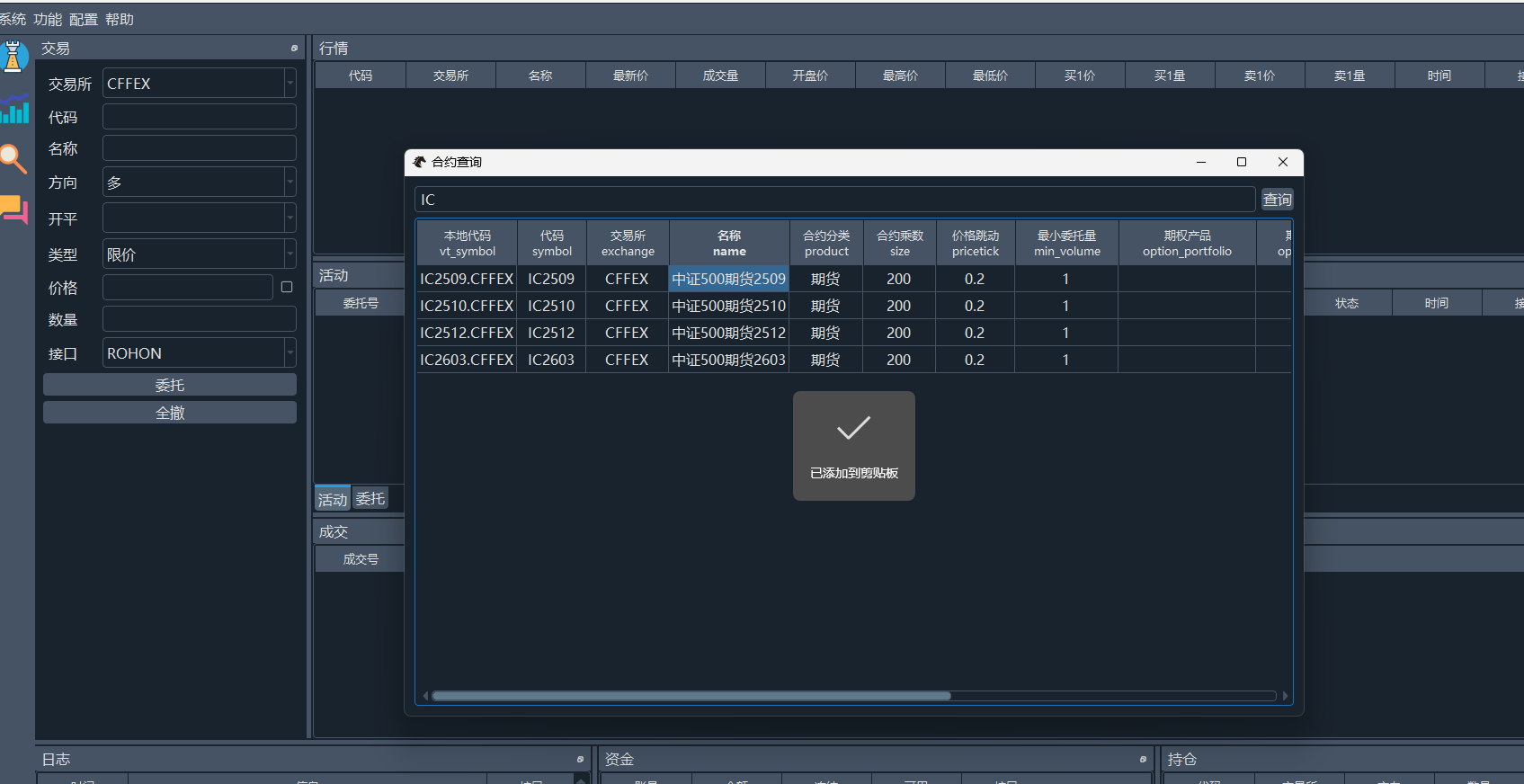Sort by 本地代码 vt_symbol column header
Image resolution: width=1524 pixels, height=784 pixels.
pyautogui.click(x=468, y=243)
